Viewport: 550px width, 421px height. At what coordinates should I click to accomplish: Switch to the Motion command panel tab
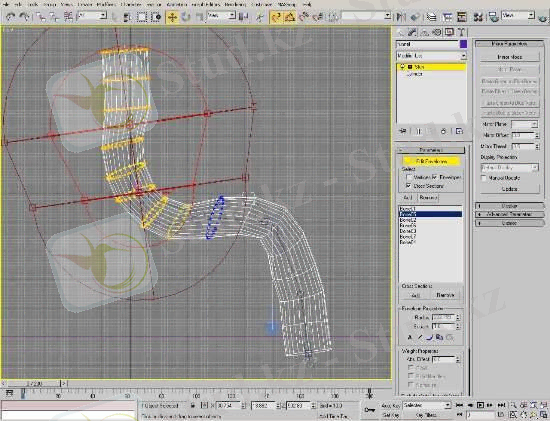[x=437, y=33]
